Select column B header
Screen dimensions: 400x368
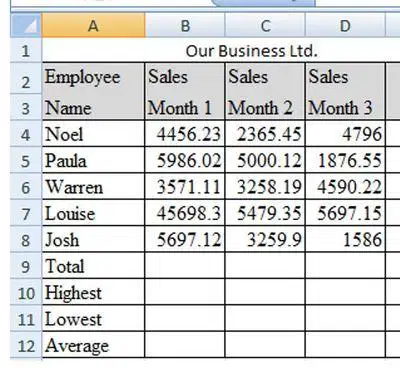click(x=185, y=25)
